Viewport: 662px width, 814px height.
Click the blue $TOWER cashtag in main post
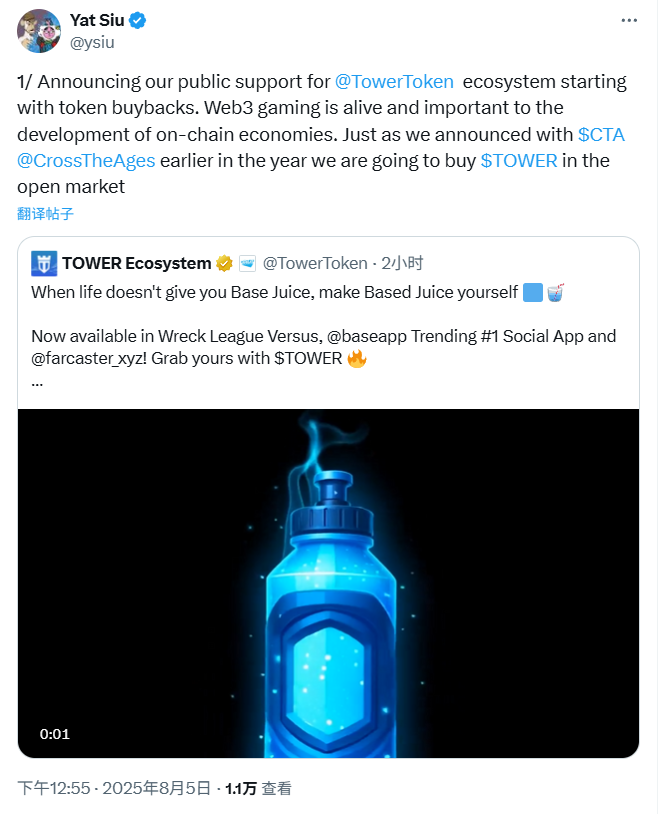[x=518, y=160]
